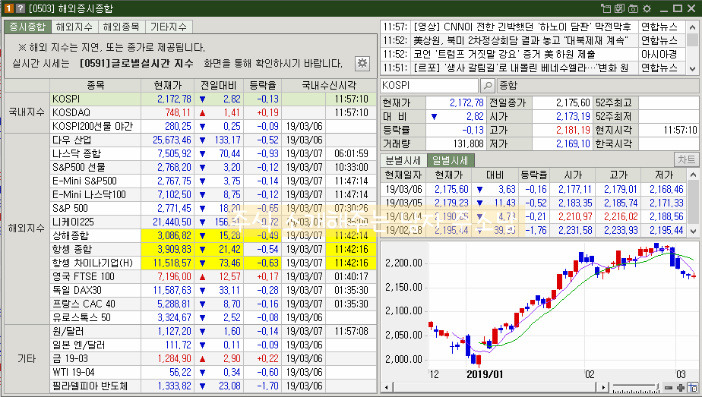Click the chart horizontal scrollbar track
The image size is (702, 397).
[x=495, y=388]
